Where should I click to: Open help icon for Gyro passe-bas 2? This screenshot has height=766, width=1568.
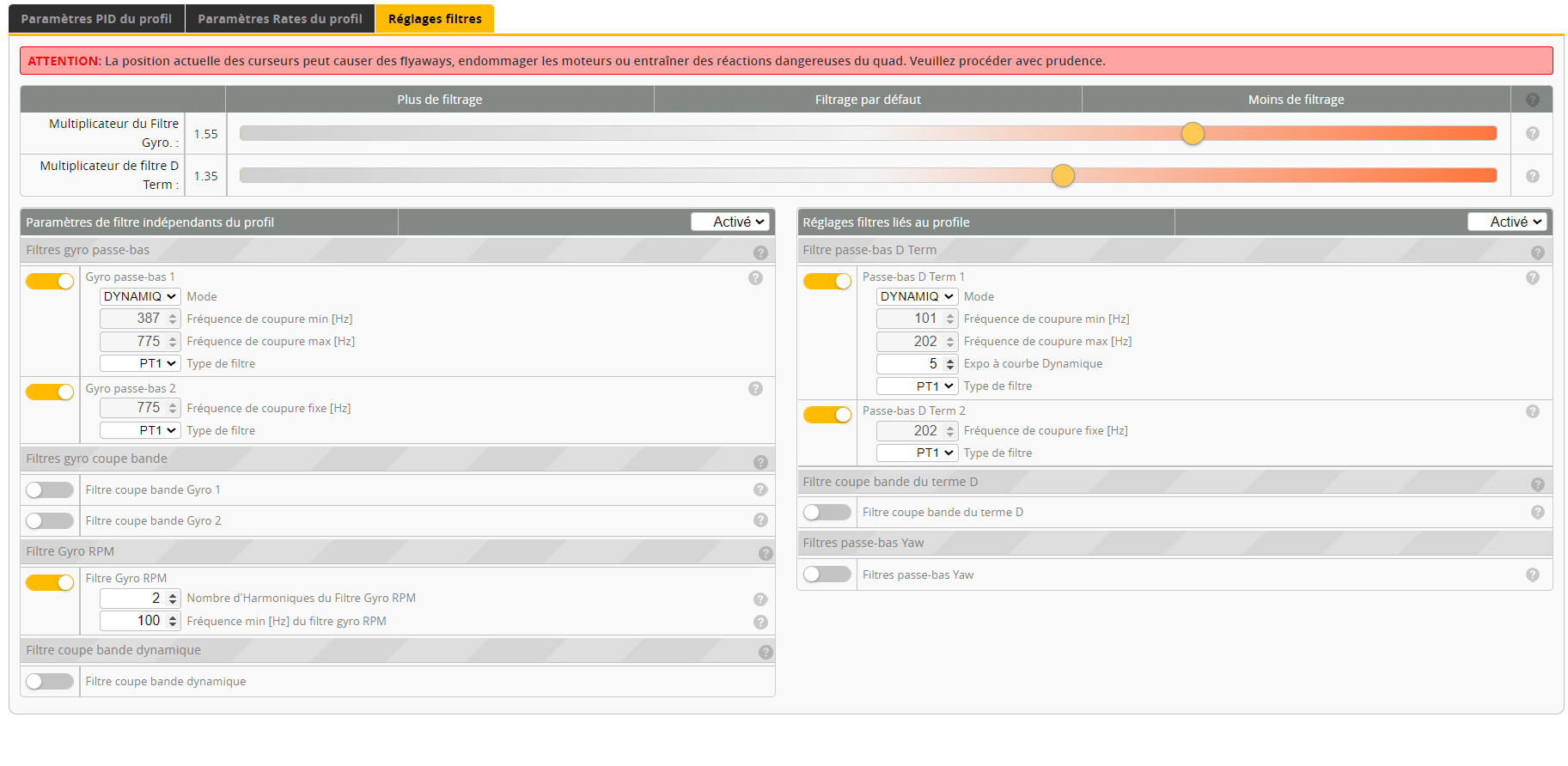coord(755,388)
